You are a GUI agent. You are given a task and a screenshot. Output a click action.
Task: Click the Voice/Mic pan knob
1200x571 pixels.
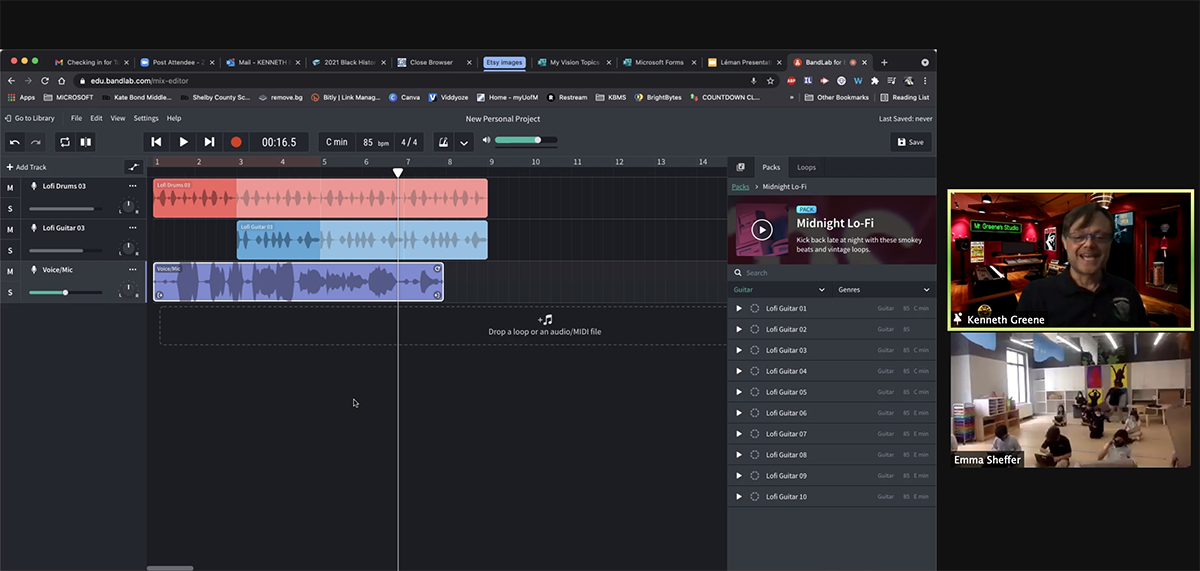tap(128, 291)
